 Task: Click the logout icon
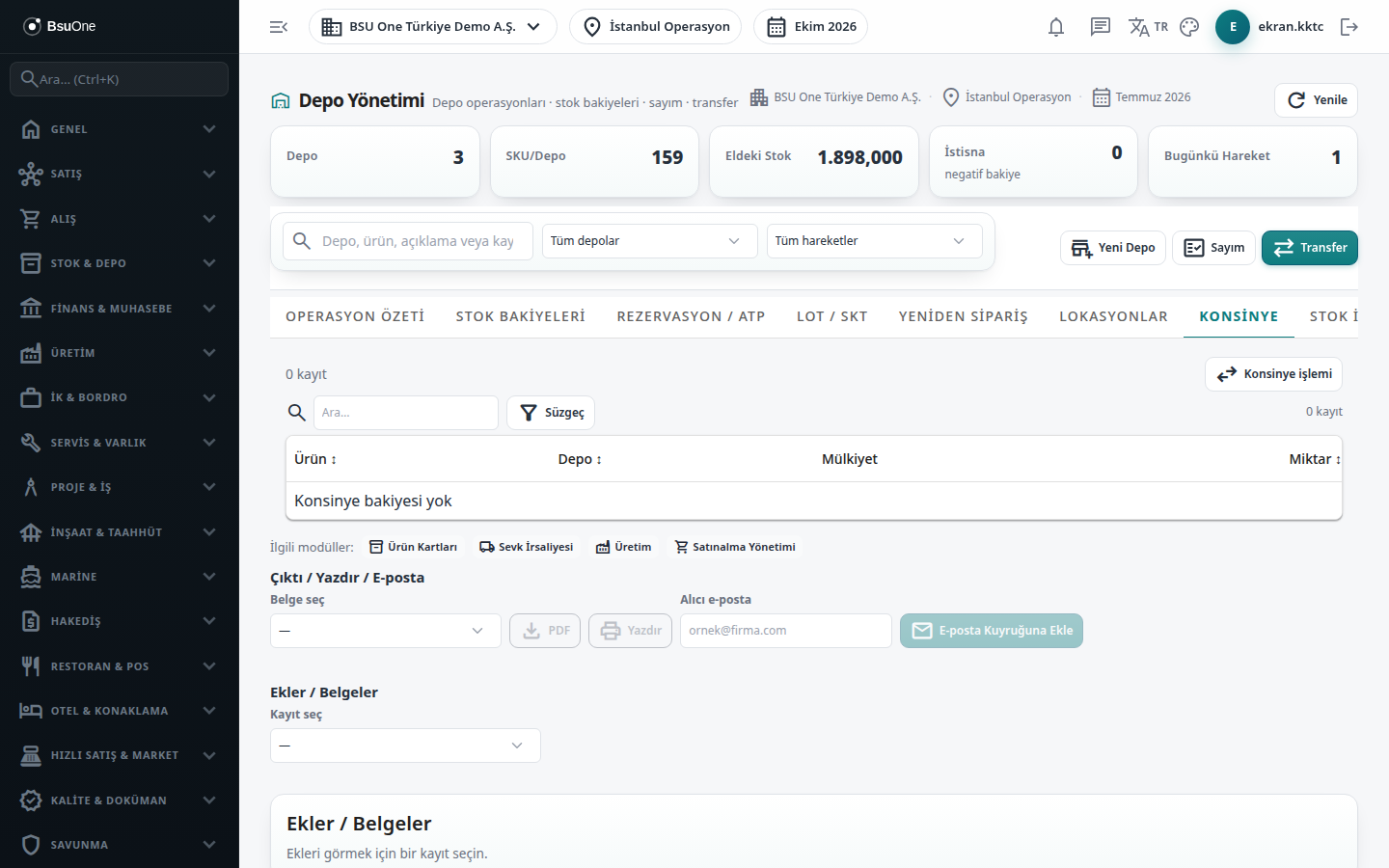tap(1349, 27)
